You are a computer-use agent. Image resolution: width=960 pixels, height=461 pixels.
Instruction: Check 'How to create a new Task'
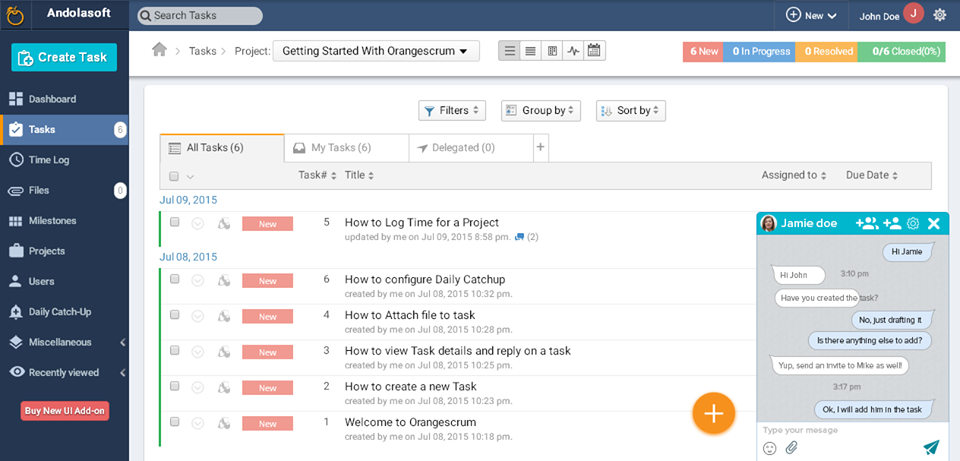coord(174,386)
